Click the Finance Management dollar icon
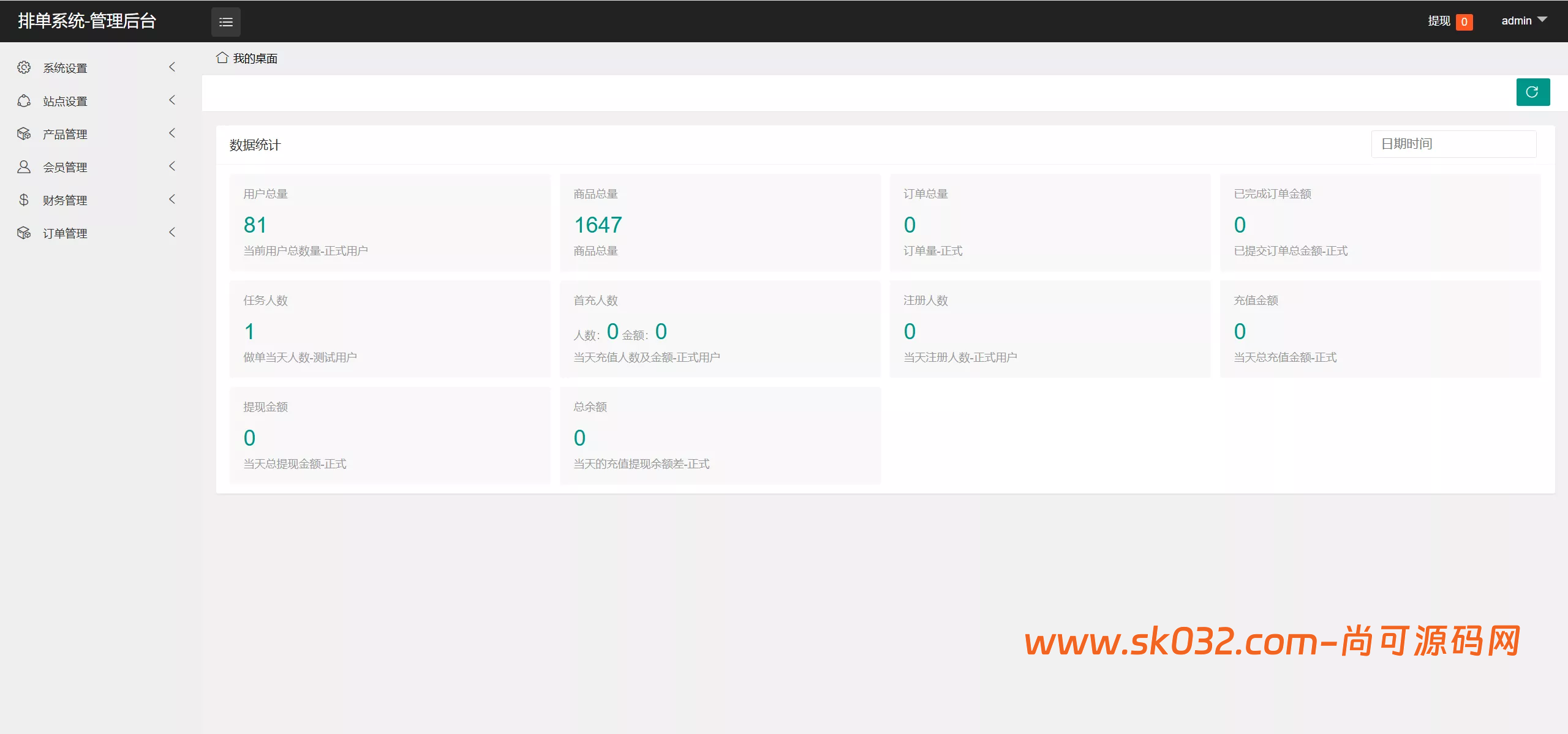1568x734 pixels. pyautogui.click(x=24, y=200)
